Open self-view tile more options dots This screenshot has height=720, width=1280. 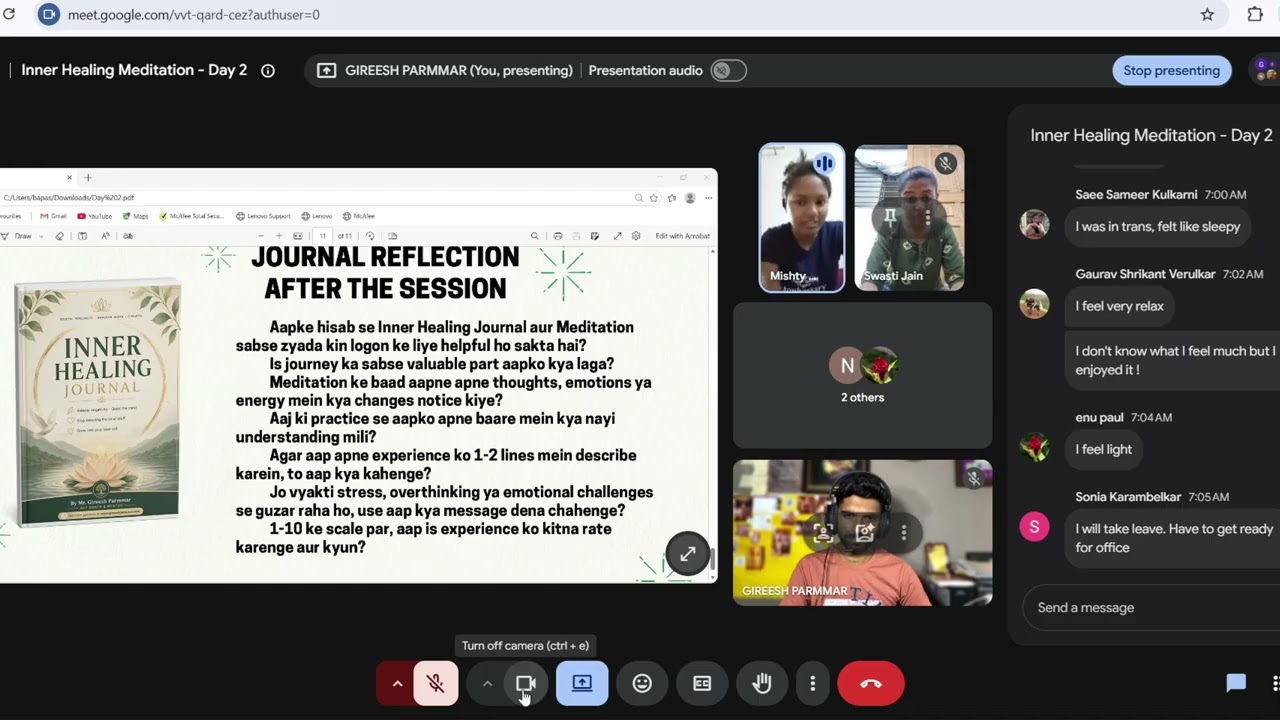click(x=904, y=533)
